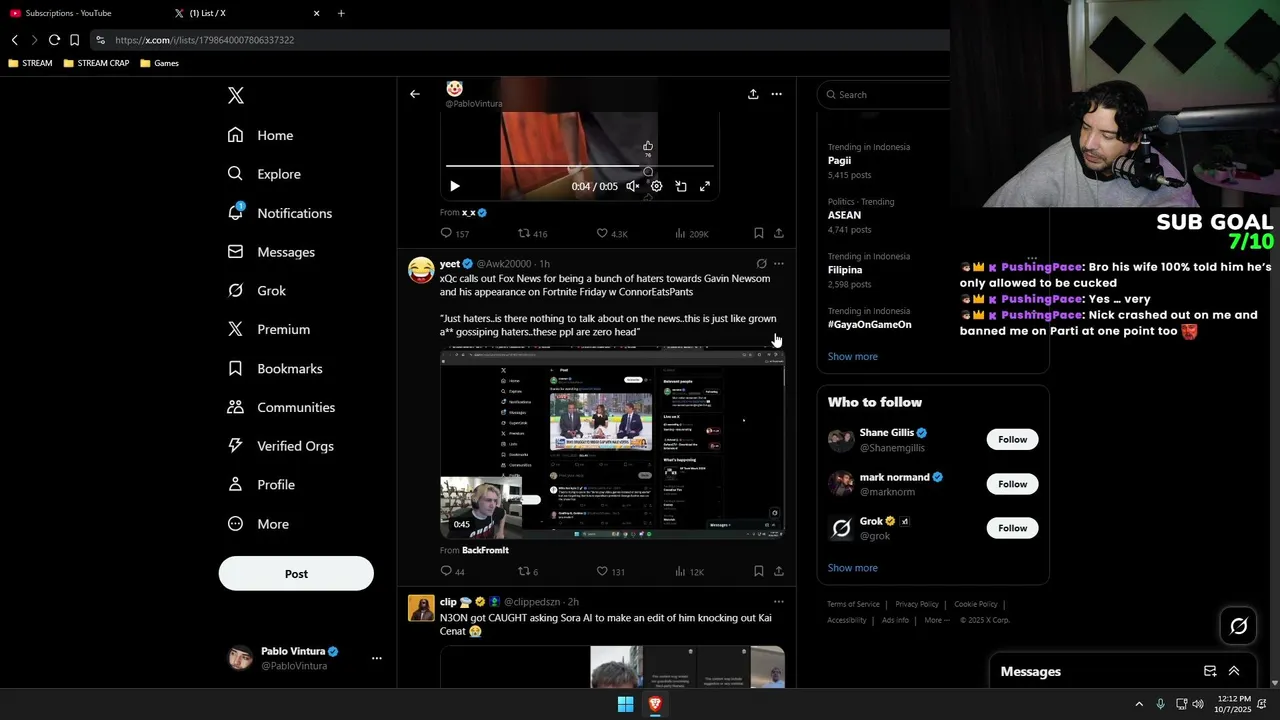This screenshot has width=1280, height=720.
Task: Open Verified Orgs in the sidebar
Action: click(280, 446)
